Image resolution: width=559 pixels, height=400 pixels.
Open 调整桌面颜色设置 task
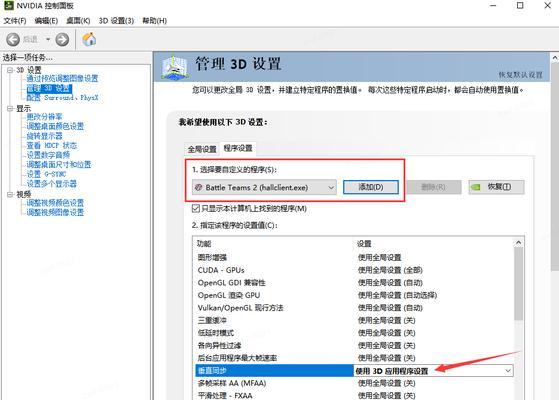(55, 126)
